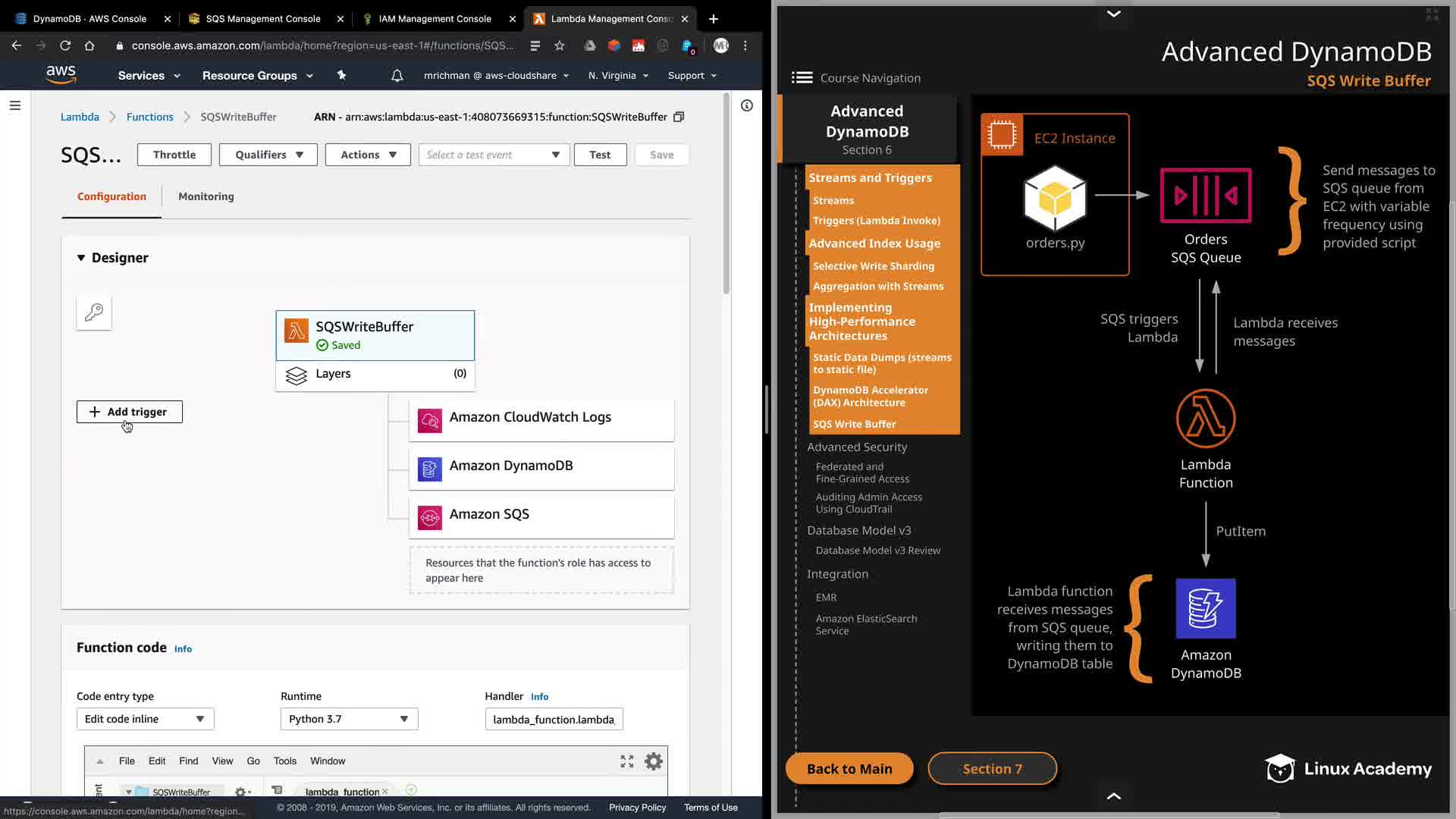
Task: Copy the function ARN using copy icon
Action: (x=679, y=117)
